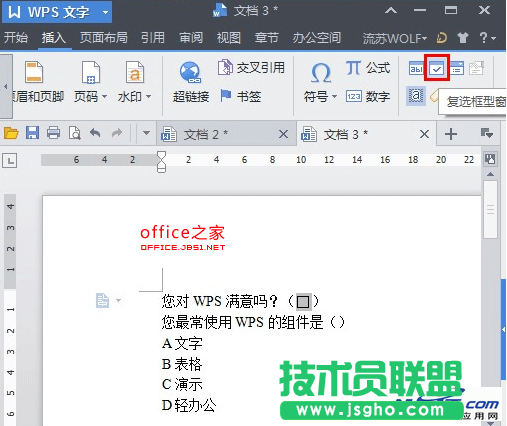This screenshot has width=507, height=426.
Task: Click the Symbol (符号) omega icon
Action: click(320, 73)
